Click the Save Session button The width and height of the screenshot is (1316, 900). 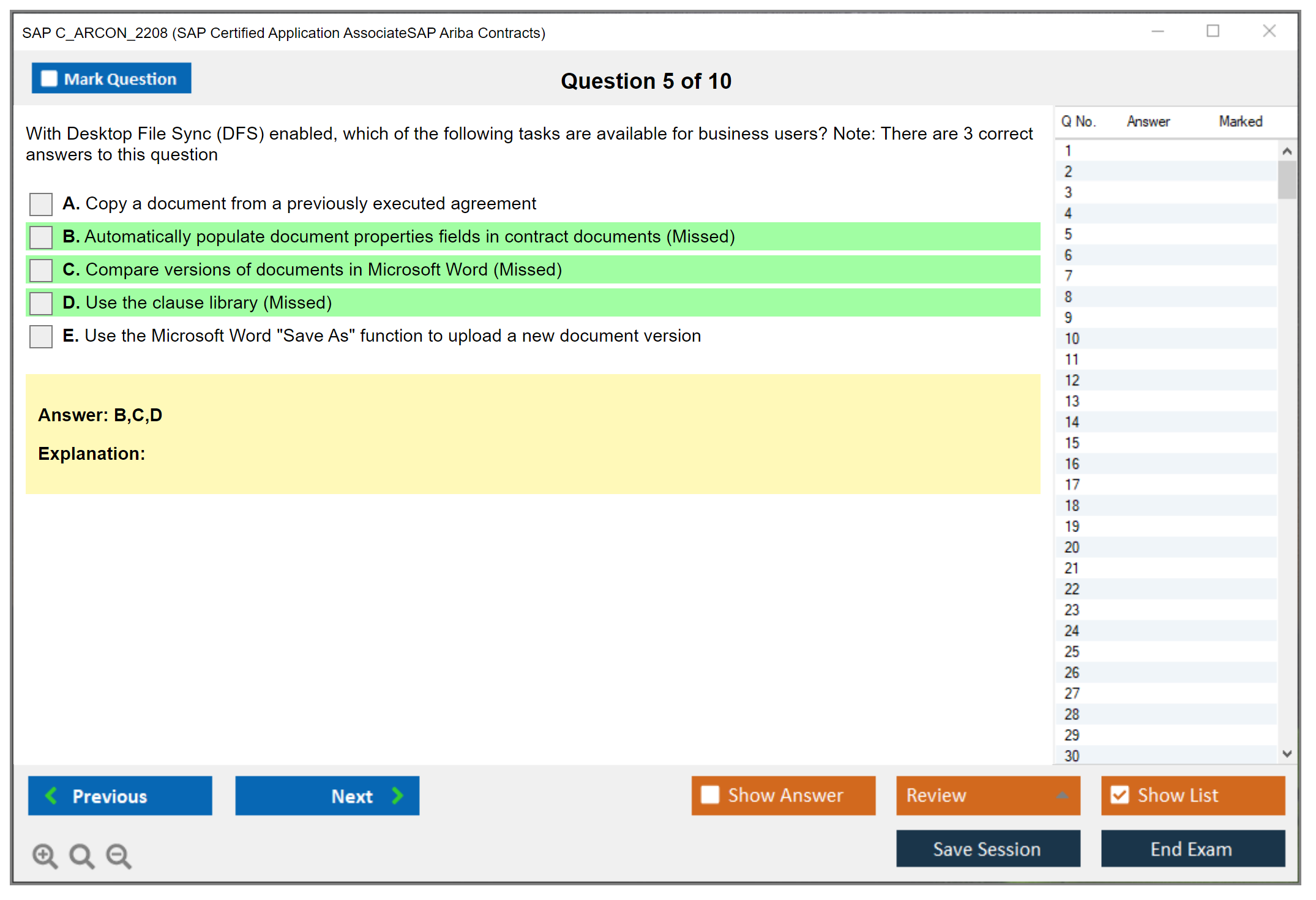pyautogui.click(x=987, y=849)
